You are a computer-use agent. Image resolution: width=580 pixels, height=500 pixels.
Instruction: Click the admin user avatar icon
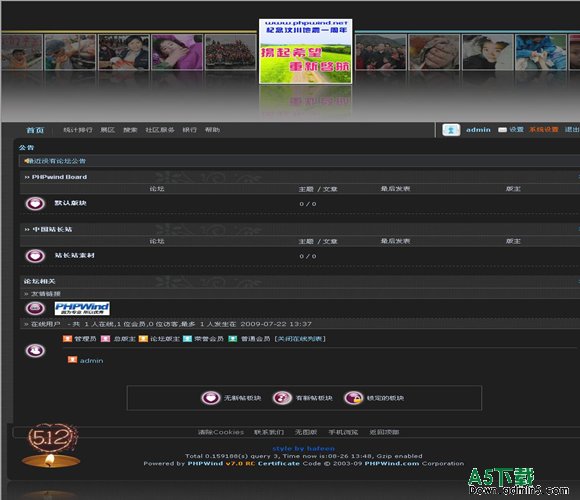pyautogui.click(x=451, y=130)
